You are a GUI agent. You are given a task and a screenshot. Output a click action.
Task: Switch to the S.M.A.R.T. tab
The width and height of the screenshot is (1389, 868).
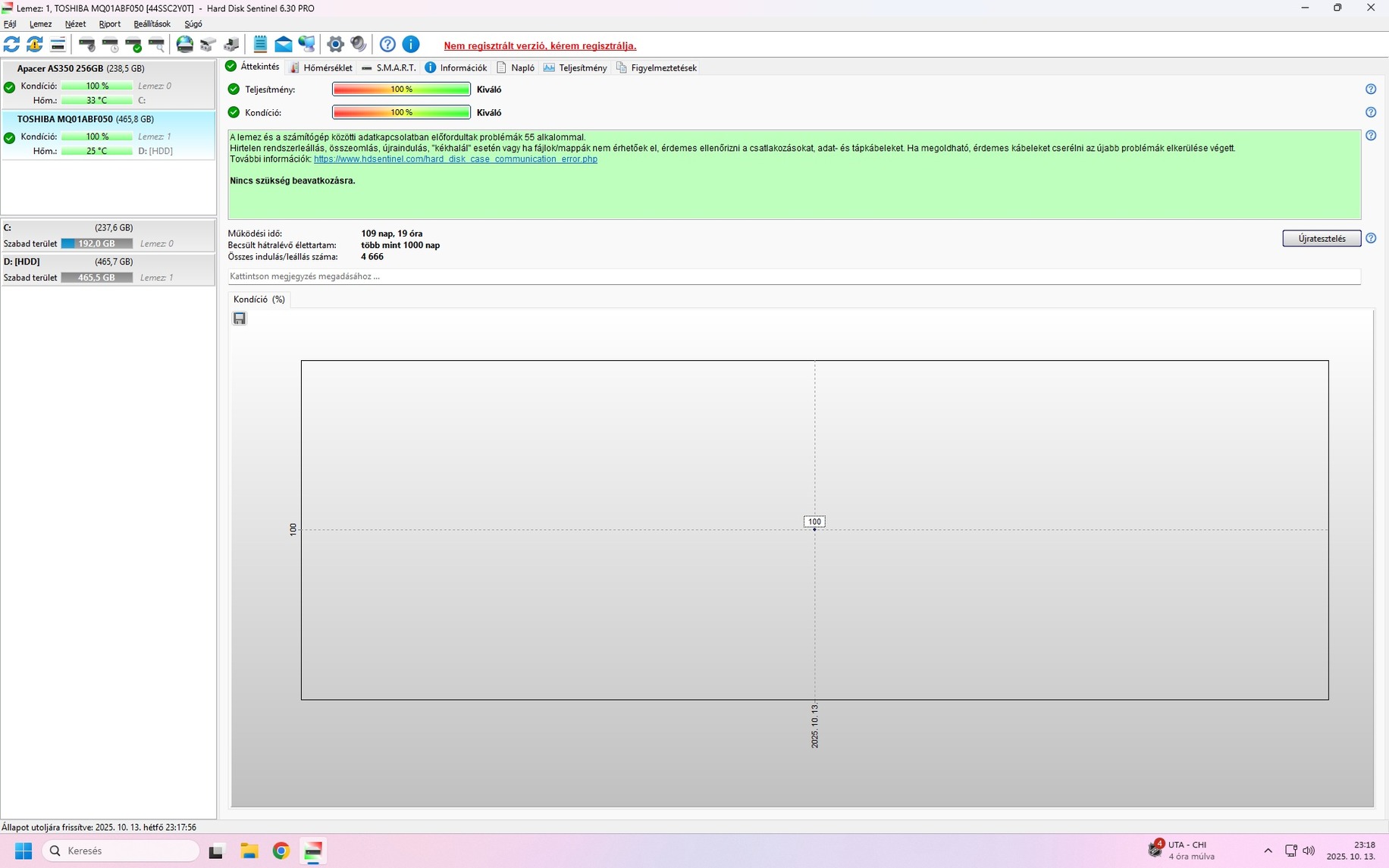click(389, 67)
